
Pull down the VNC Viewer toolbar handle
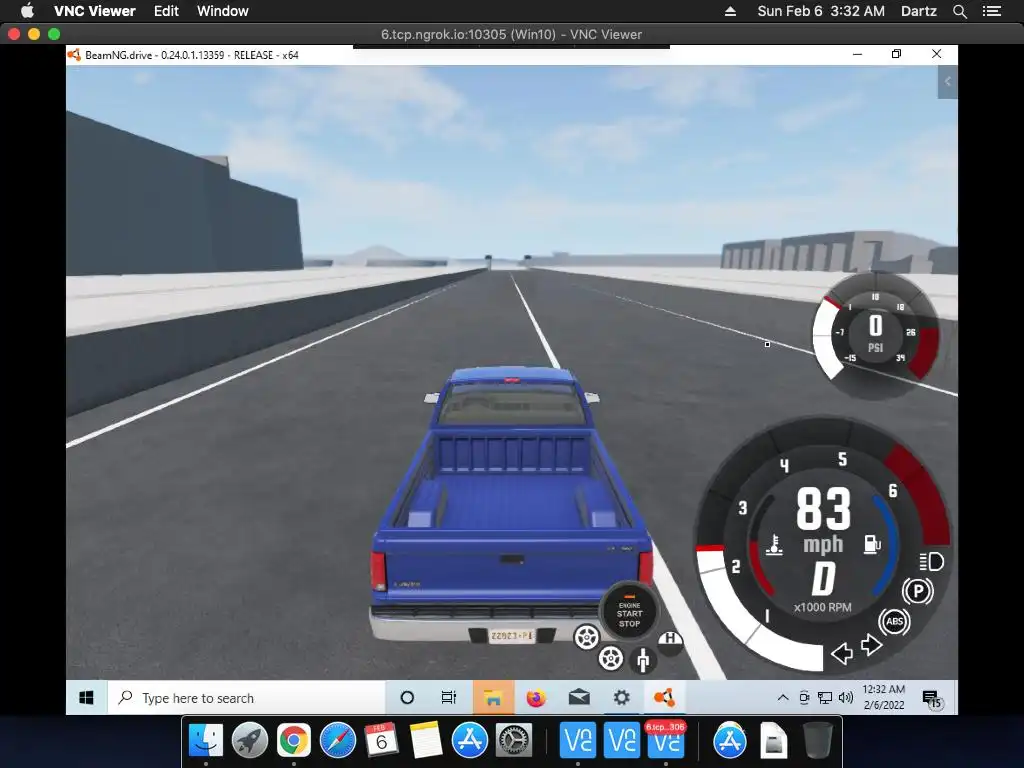511,46
